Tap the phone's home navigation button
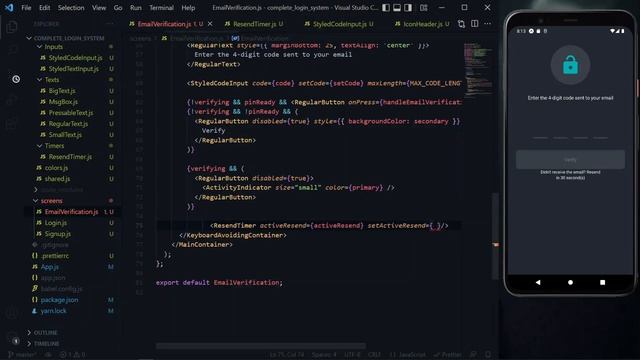640x360 pixels. click(570, 282)
